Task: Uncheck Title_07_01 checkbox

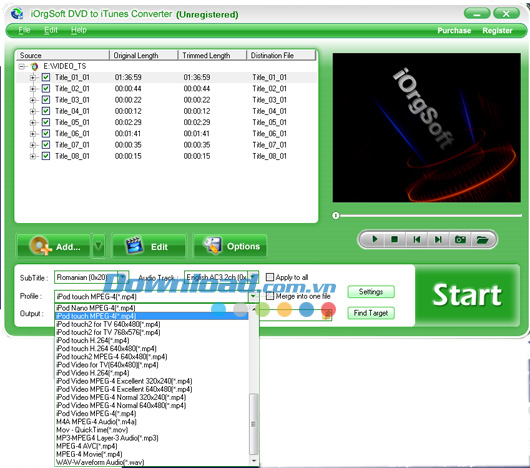Action: coord(46,145)
